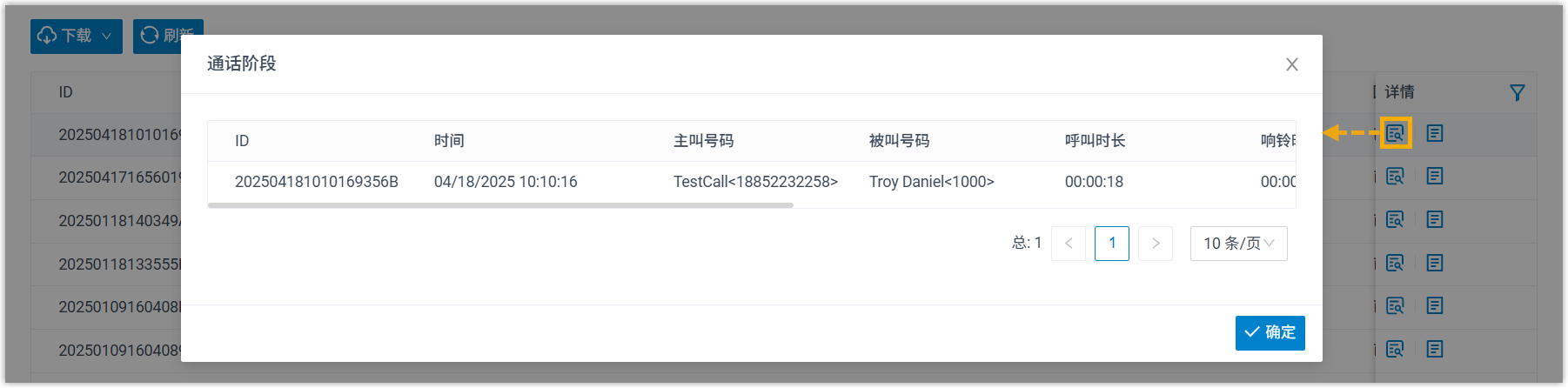Go to the previous page arrow
1568x388 pixels.
1069,244
